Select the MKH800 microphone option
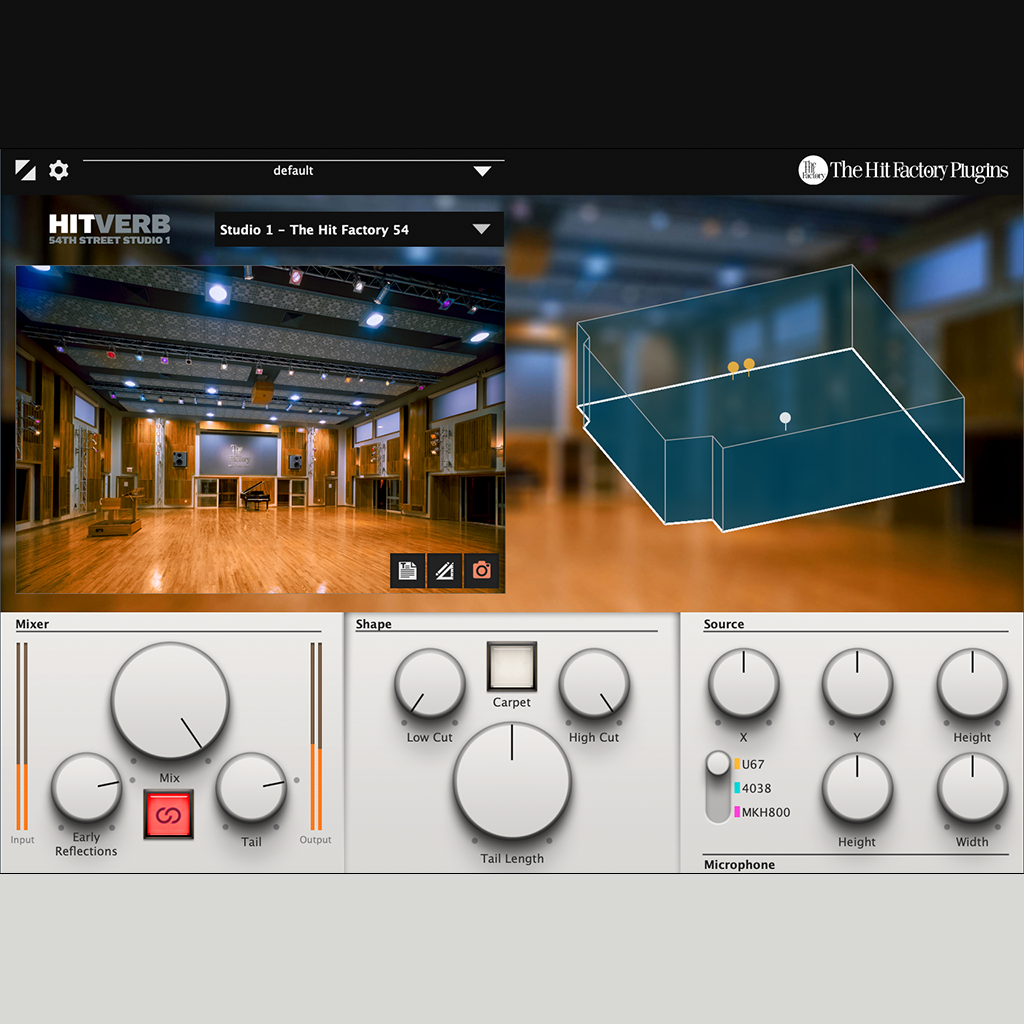The height and width of the screenshot is (1024, 1024). pos(762,812)
